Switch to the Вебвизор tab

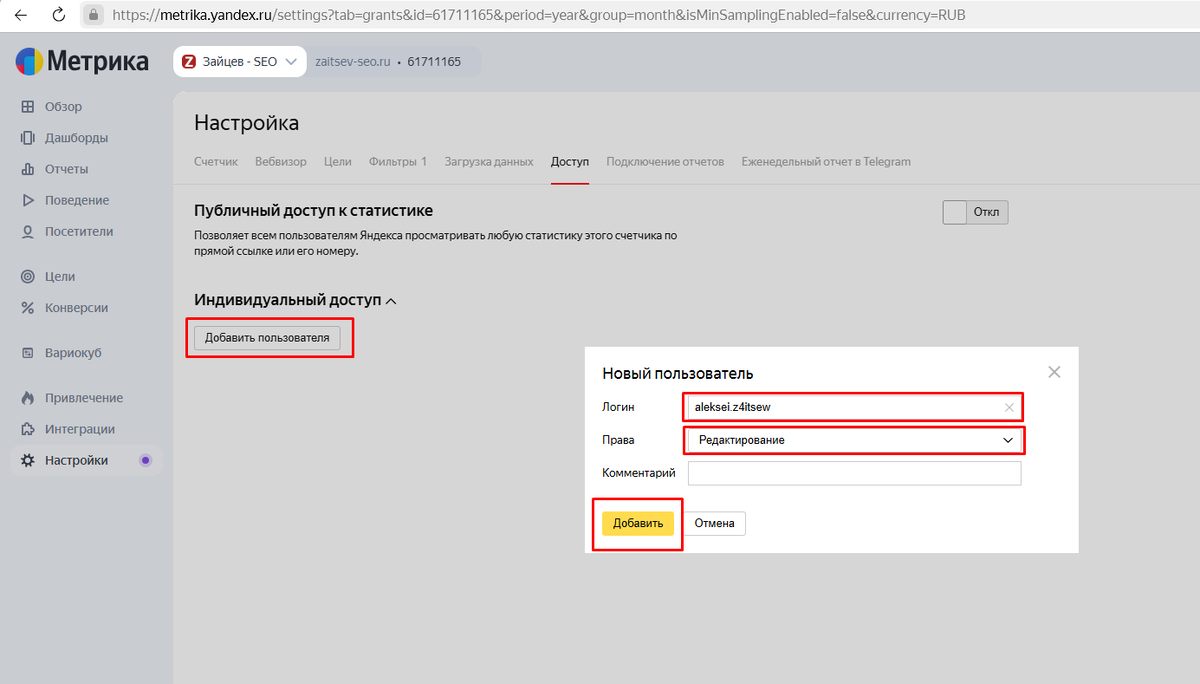(281, 162)
